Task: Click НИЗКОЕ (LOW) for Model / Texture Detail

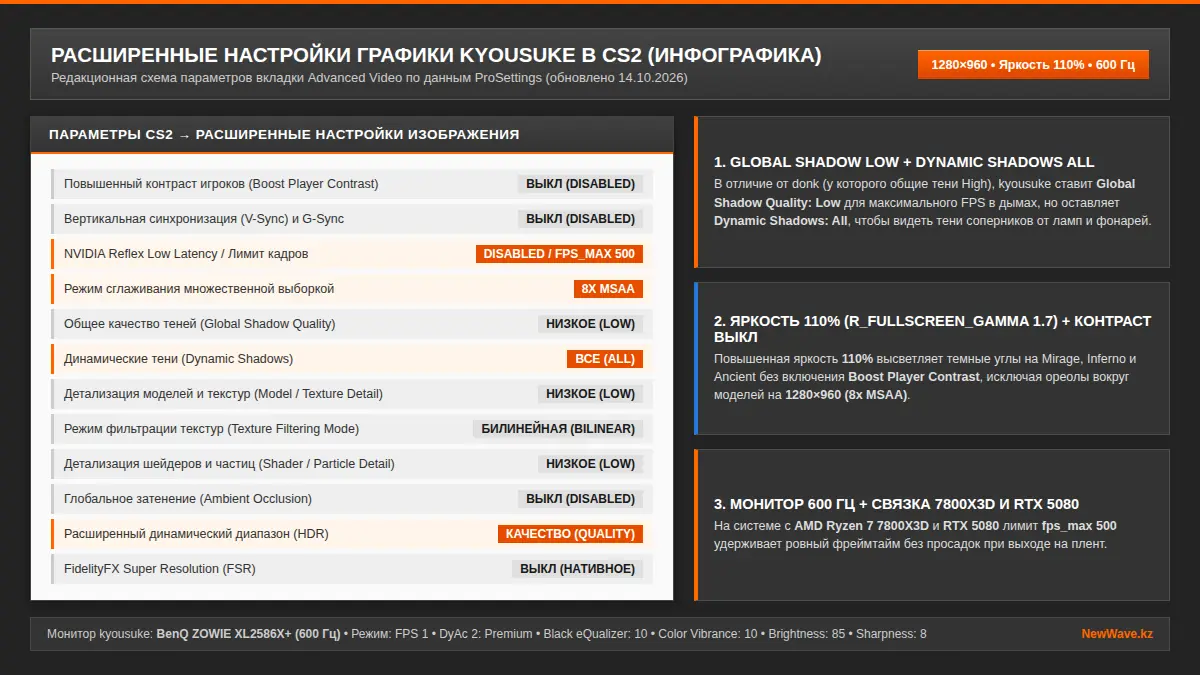Action: 590,394
